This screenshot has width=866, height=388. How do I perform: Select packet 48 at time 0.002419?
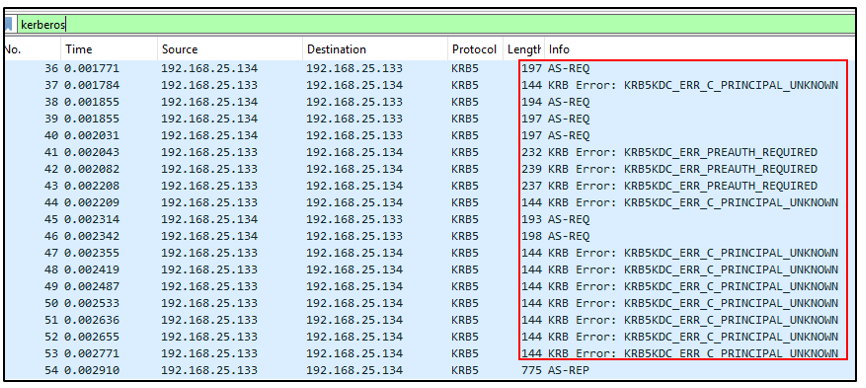click(x=430, y=270)
